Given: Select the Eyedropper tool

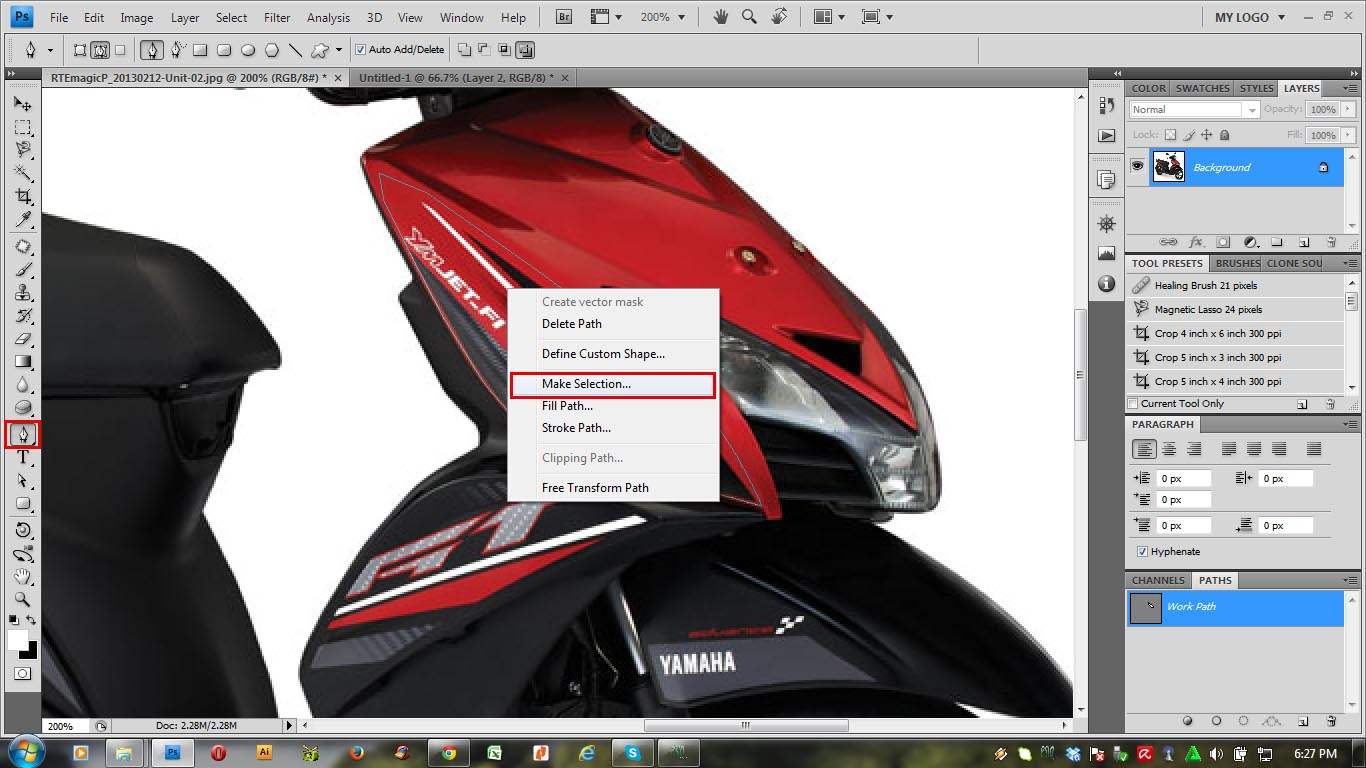Looking at the screenshot, I should click(22, 219).
